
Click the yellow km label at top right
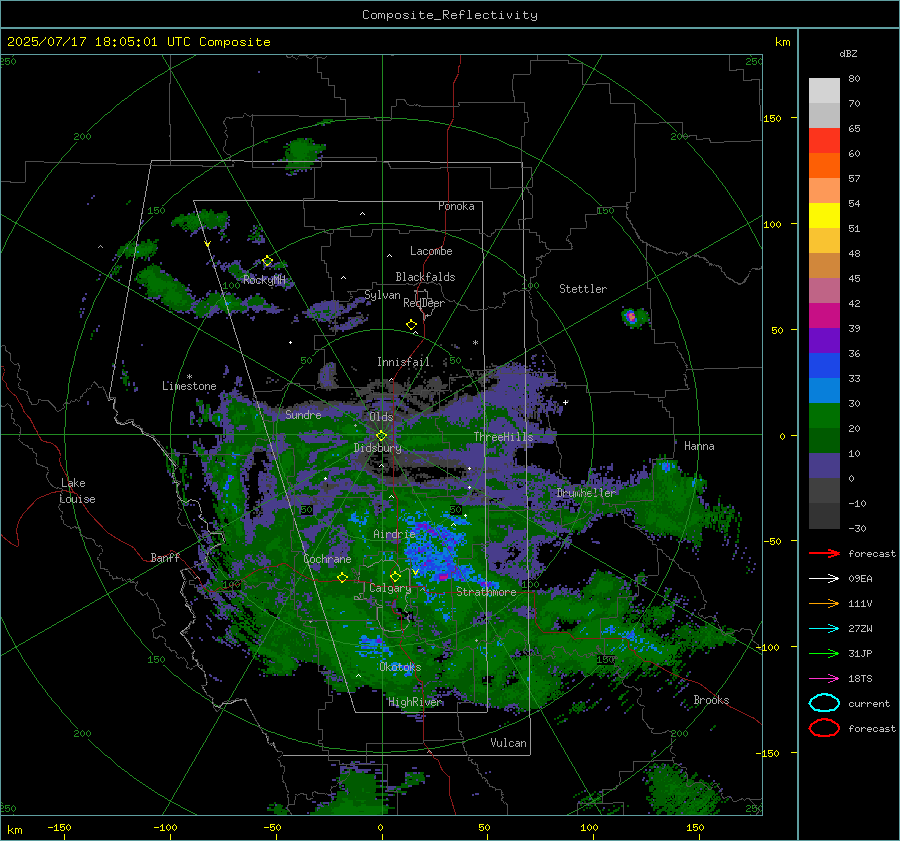coord(782,42)
